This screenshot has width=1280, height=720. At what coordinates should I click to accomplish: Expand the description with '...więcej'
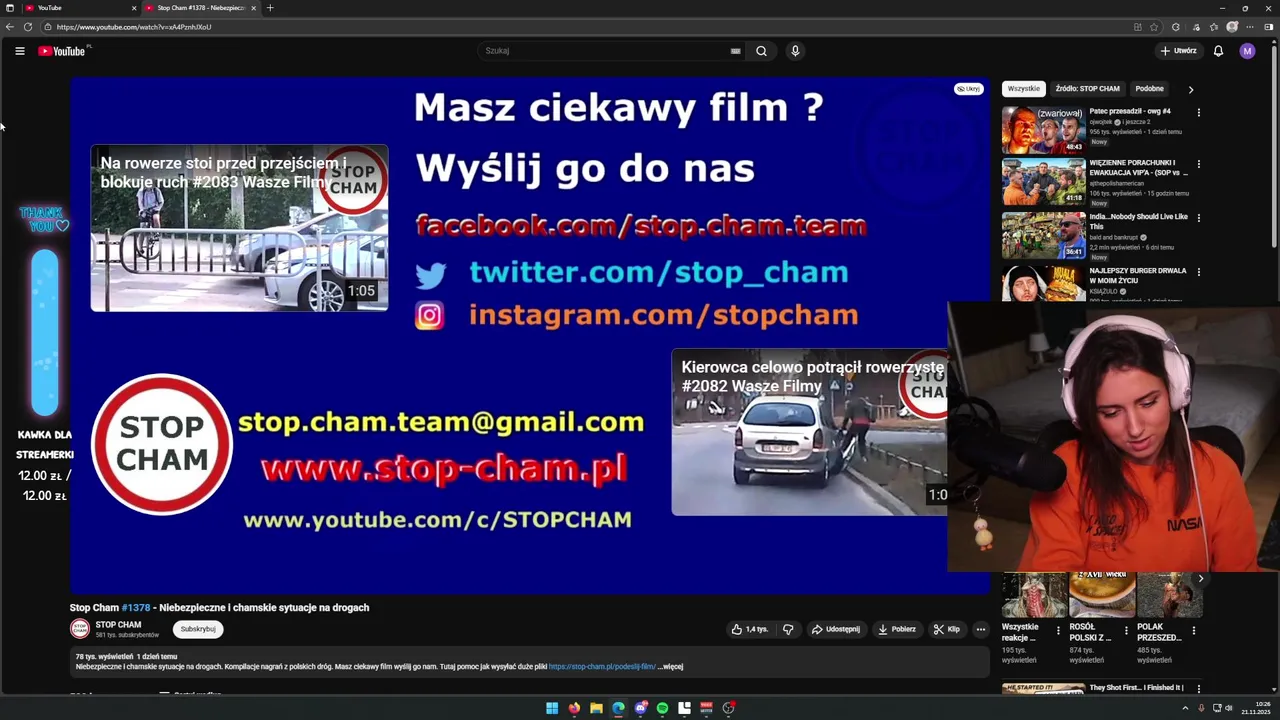click(670, 666)
